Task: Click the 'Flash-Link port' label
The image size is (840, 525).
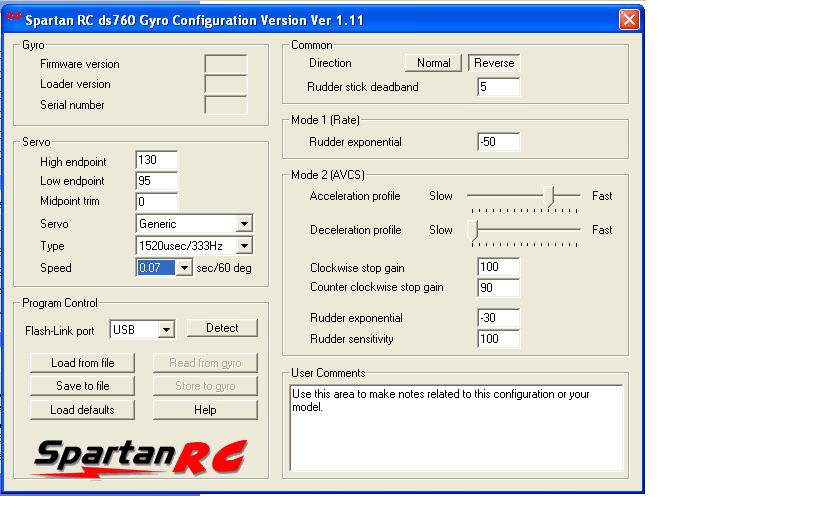Action: pyautogui.click(x=59, y=331)
